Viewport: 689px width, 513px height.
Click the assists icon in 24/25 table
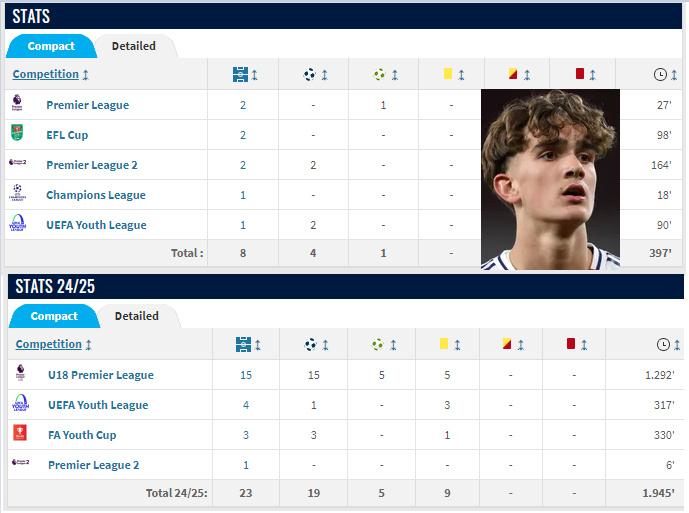pyautogui.click(x=377, y=345)
